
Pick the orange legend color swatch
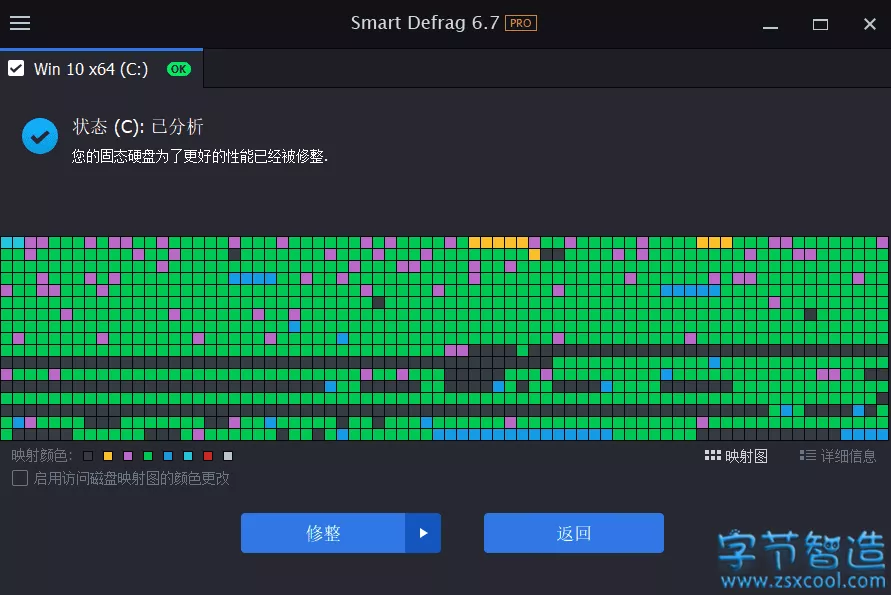click(108, 456)
